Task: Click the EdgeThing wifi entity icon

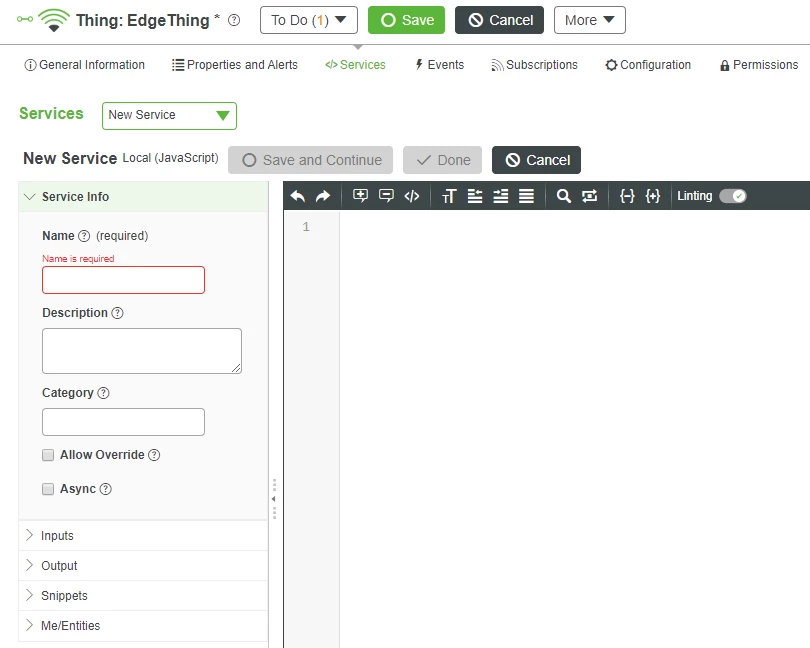Action: click(54, 20)
